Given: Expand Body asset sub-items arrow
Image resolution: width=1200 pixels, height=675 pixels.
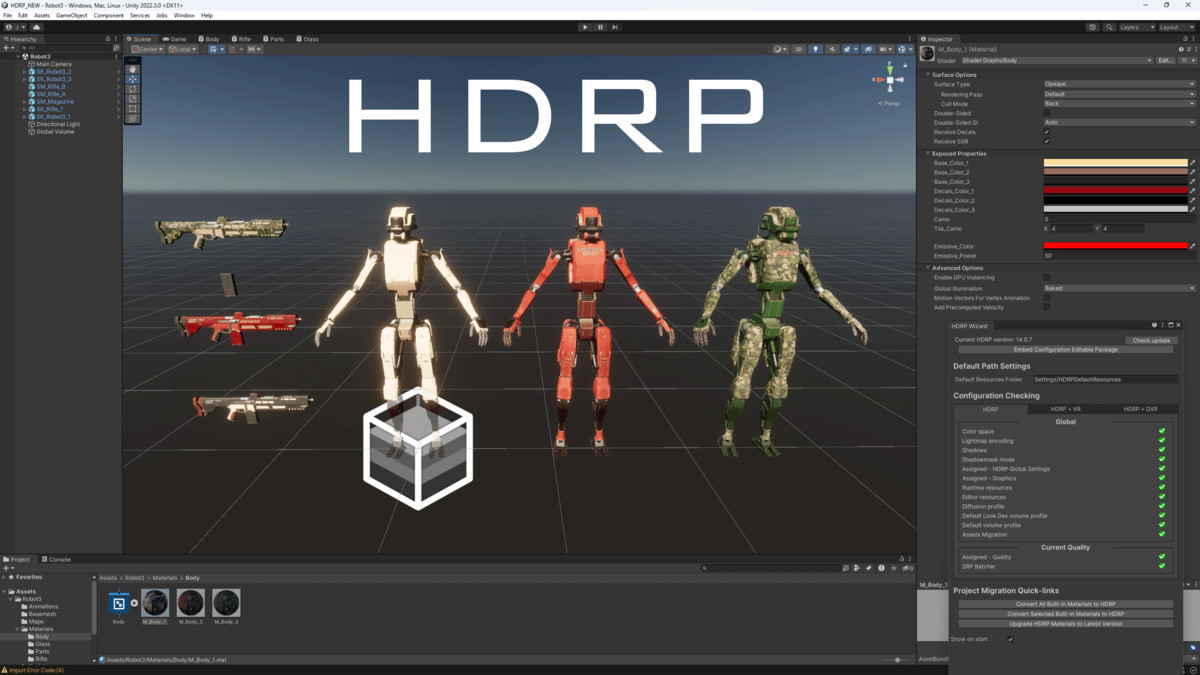Looking at the screenshot, I should point(134,603).
